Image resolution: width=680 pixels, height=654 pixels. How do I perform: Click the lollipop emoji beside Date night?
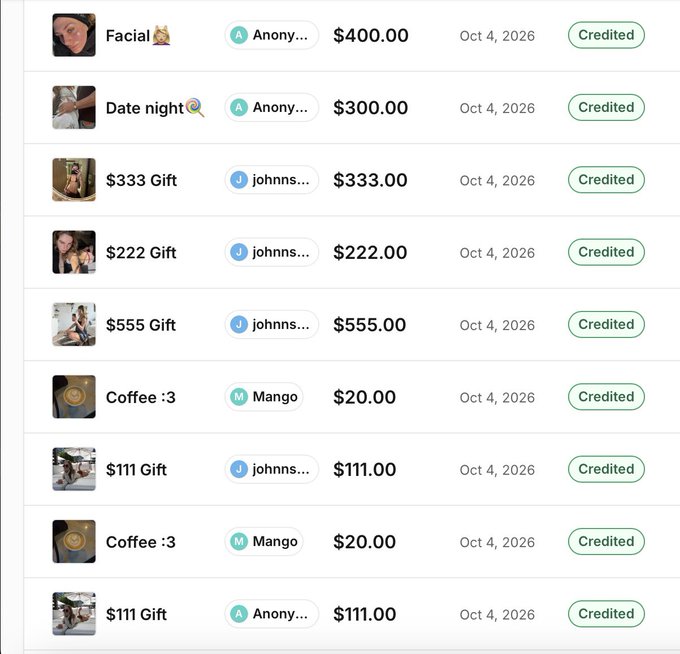click(x=195, y=108)
